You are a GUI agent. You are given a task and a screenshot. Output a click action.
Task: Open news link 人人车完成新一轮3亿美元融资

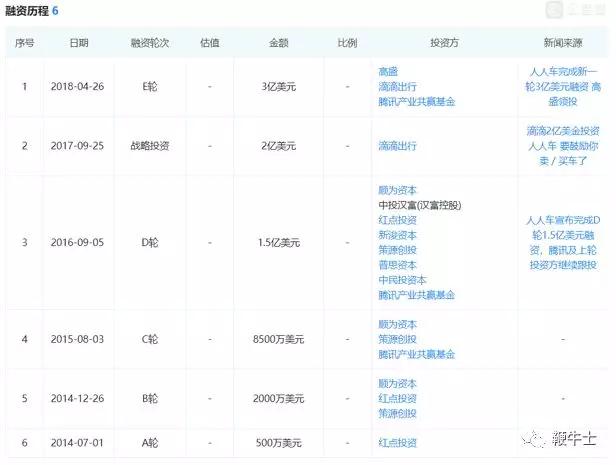click(x=563, y=86)
